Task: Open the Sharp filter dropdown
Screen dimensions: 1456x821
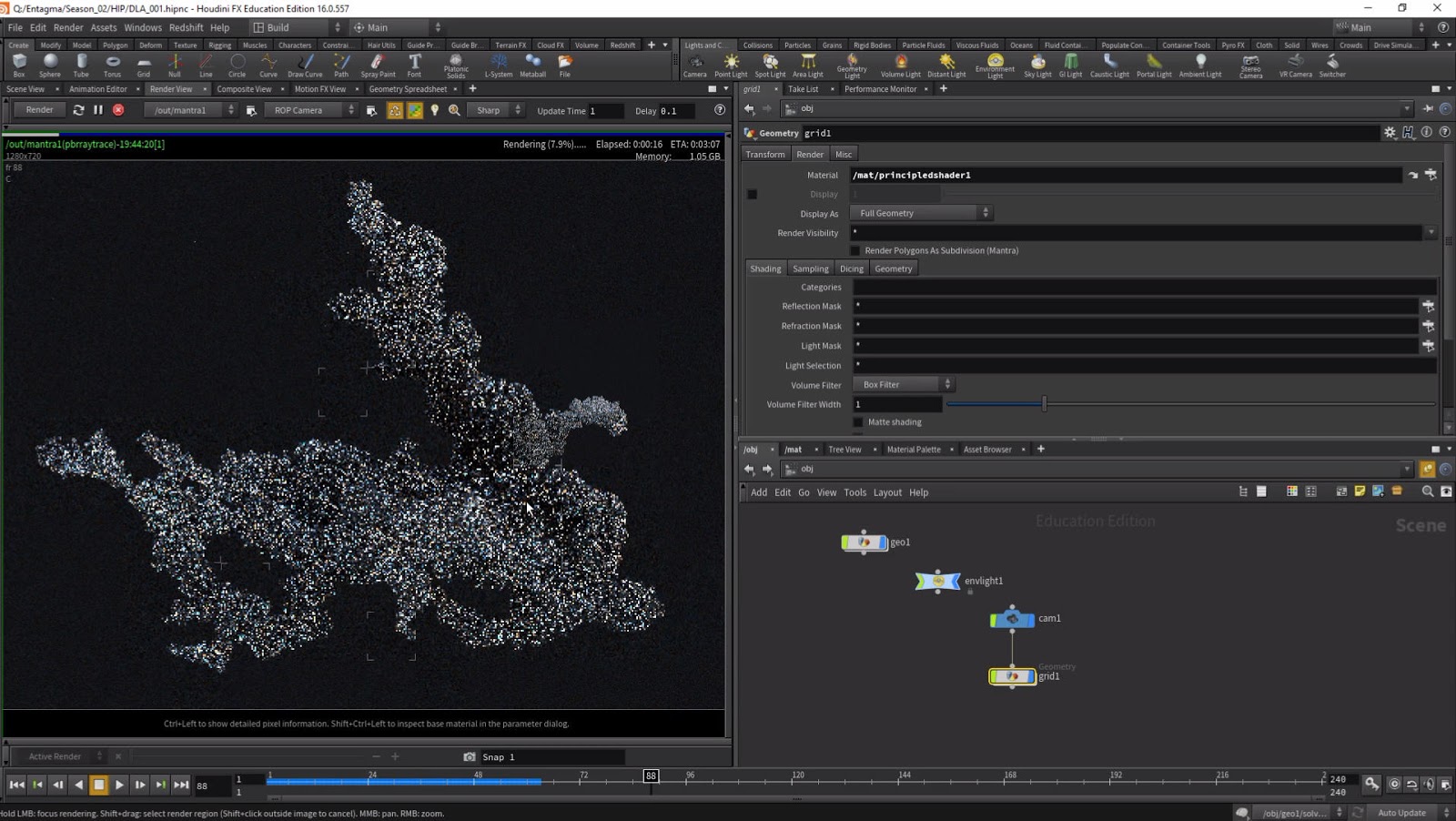Action: [496, 110]
